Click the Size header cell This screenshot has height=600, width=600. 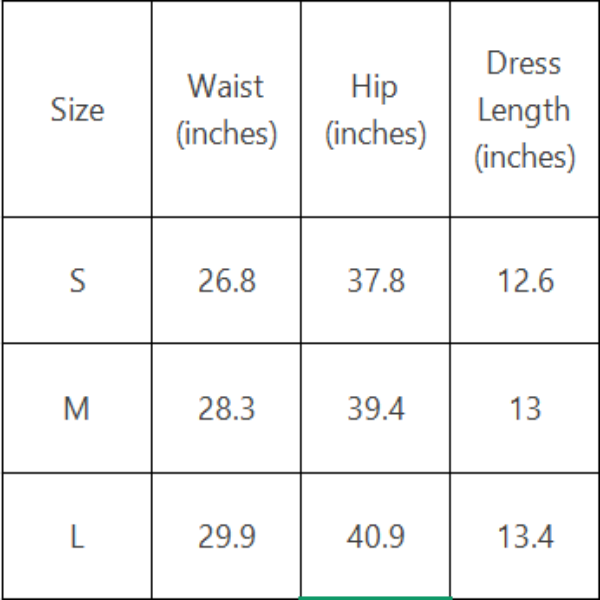[77, 110]
